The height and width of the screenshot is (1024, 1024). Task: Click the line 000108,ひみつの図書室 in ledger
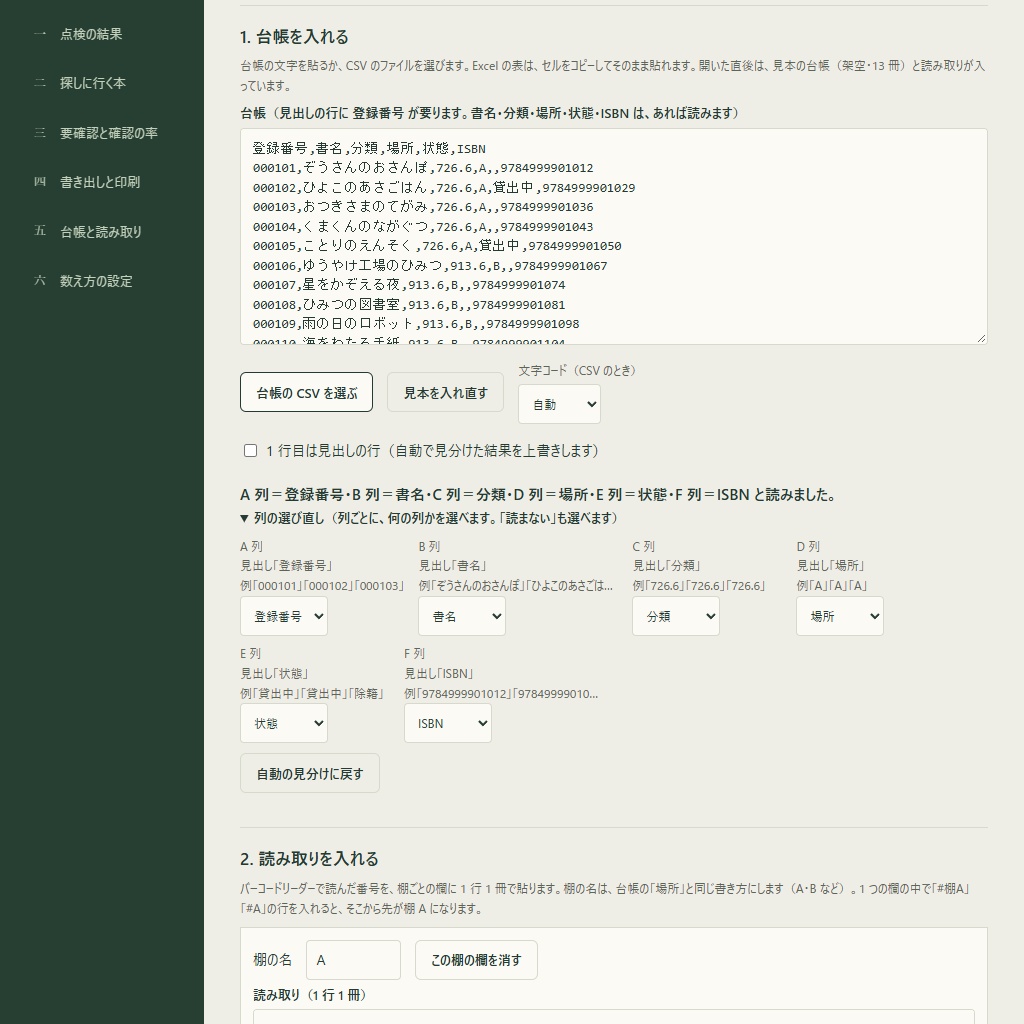409,304
